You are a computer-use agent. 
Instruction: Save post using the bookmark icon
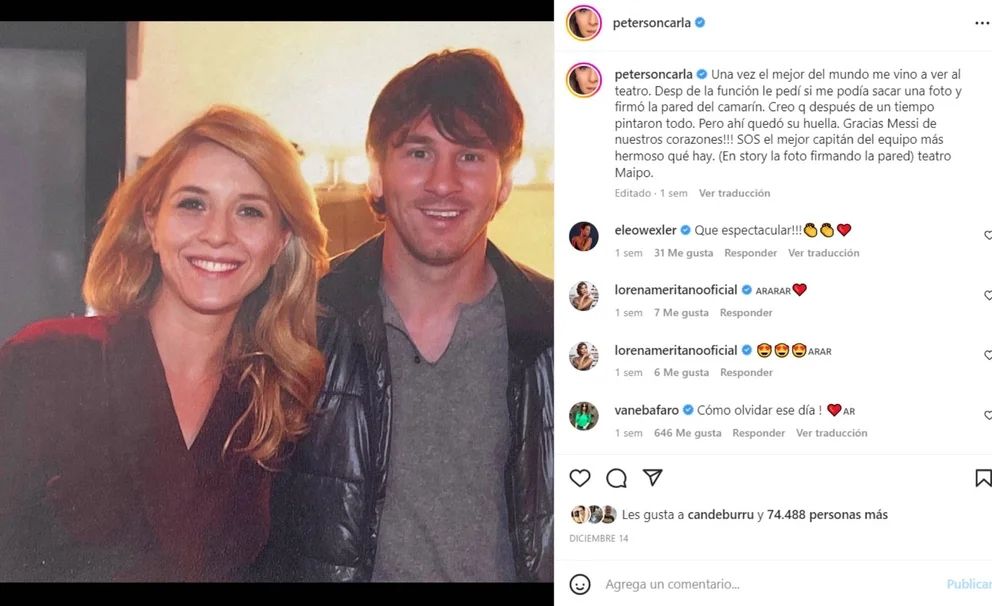click(982, 478)
